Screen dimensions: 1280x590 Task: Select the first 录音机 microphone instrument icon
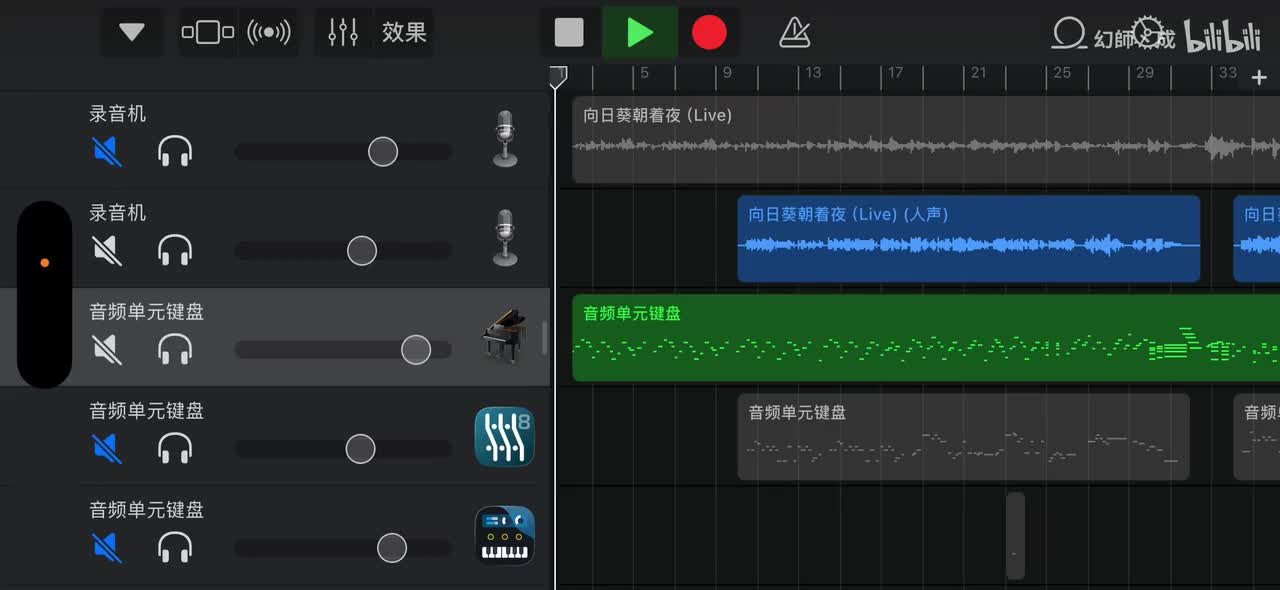pyautogui.click(x=506, y=139)
